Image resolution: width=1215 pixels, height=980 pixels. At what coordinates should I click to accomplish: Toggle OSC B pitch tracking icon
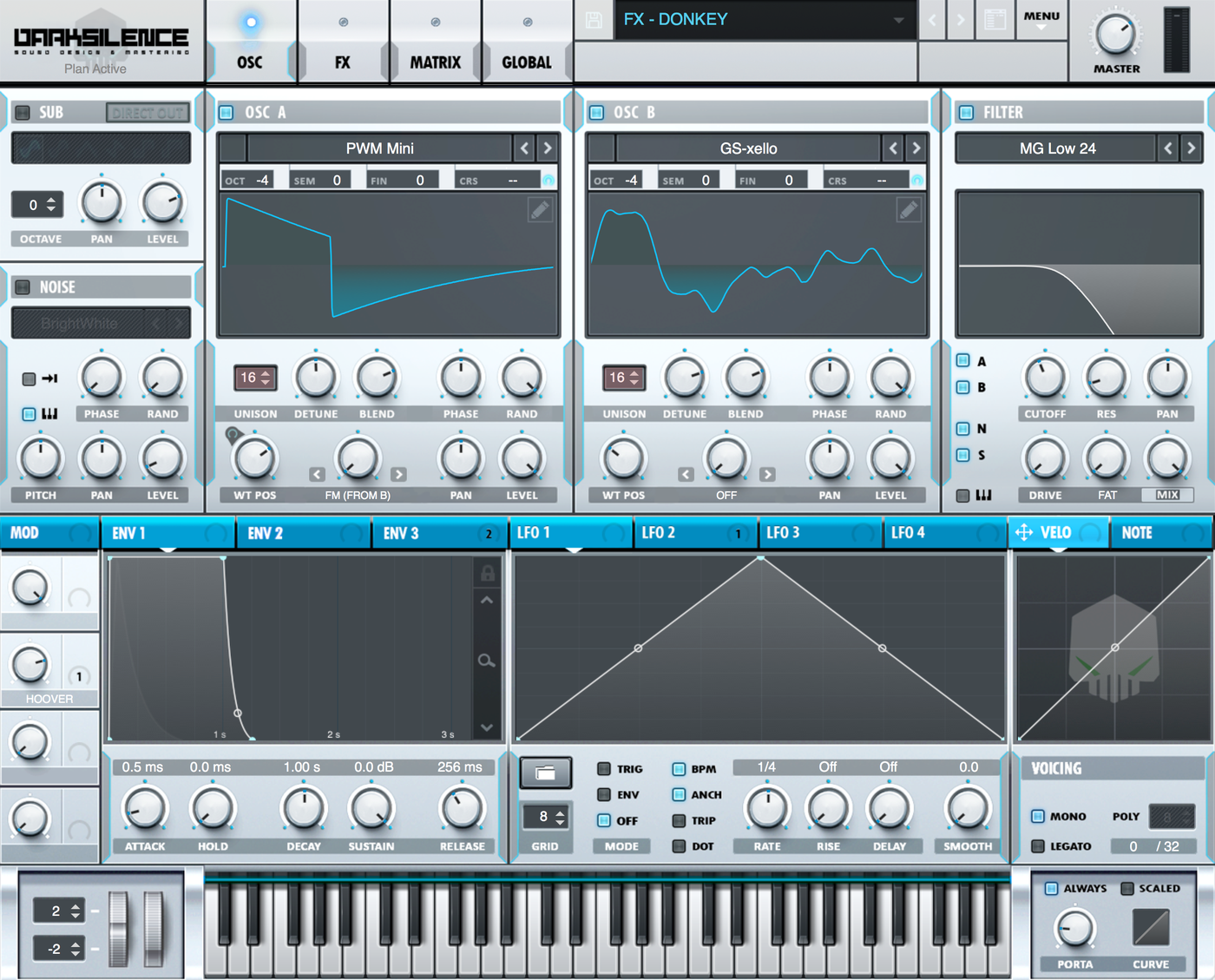pos(917,181)
